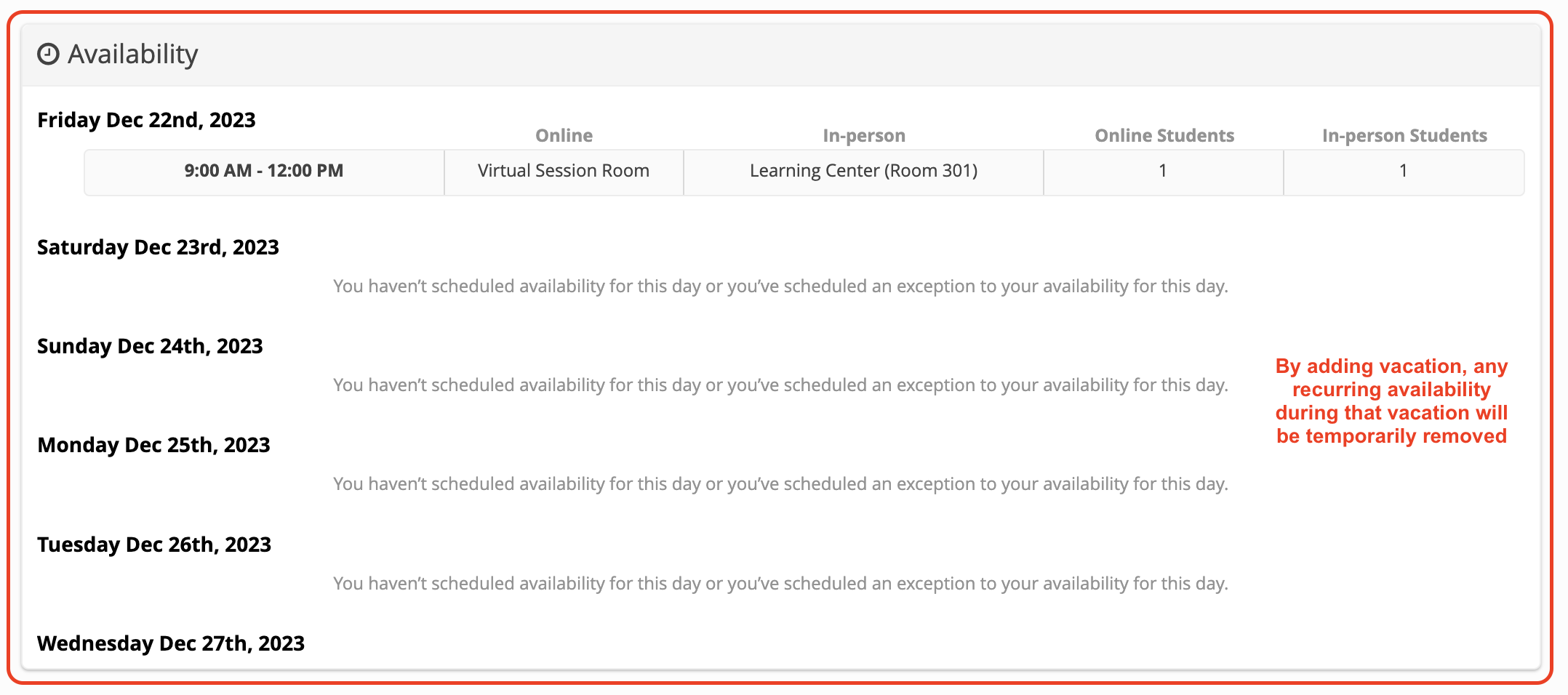Select the Tuesday Dec 26th, 2023 heading
The height and width of the screenshot is (695, 1568).
[154, 545]
